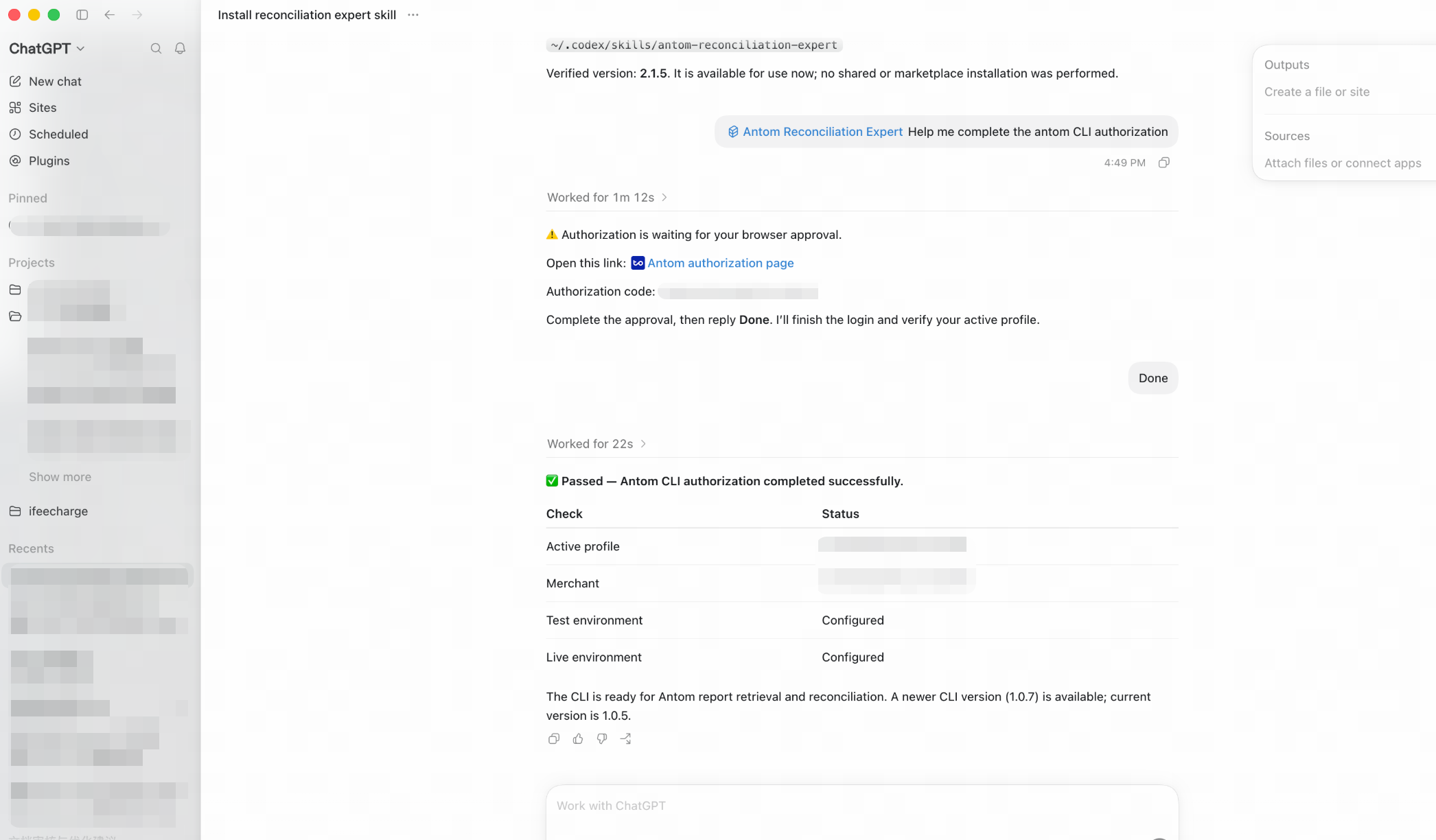Click the second open project folder icon

click(15, 316)
